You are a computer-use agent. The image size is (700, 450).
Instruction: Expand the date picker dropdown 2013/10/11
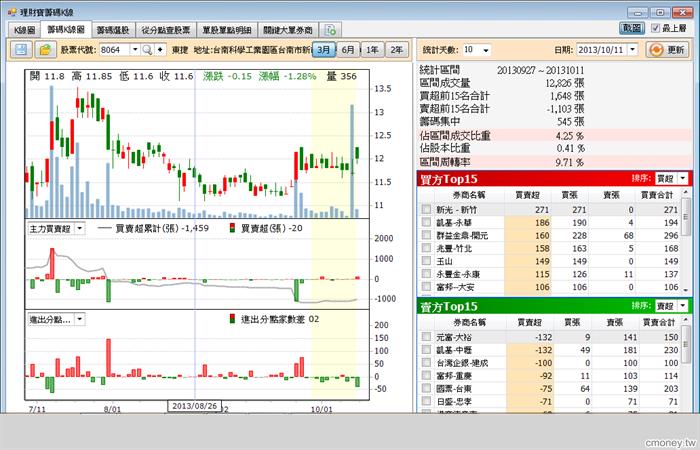(633, 50)
